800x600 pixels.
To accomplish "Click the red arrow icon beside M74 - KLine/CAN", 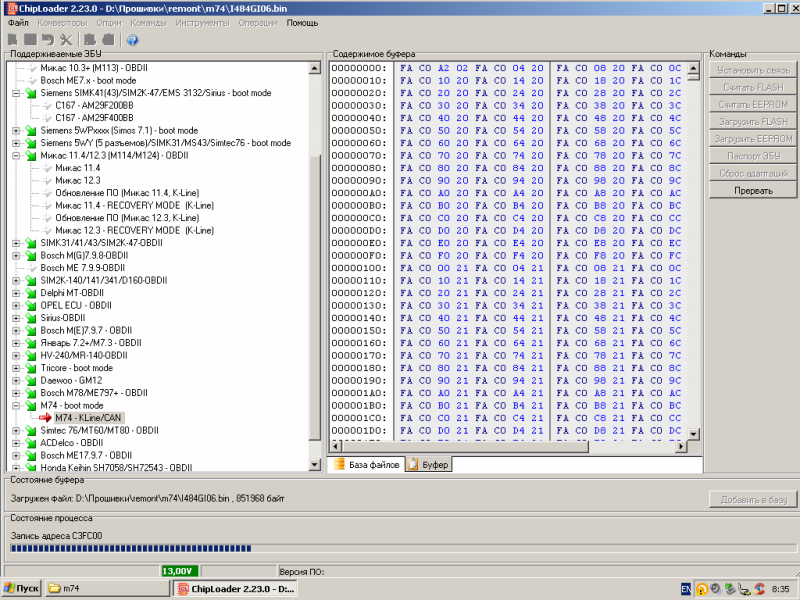I will (45, 417).
